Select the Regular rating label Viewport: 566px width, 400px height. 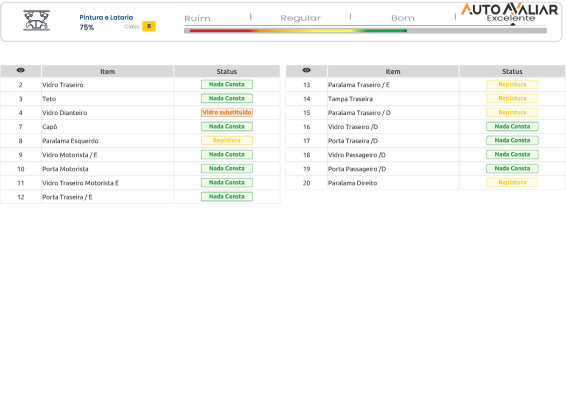click(x=300, y=18)
